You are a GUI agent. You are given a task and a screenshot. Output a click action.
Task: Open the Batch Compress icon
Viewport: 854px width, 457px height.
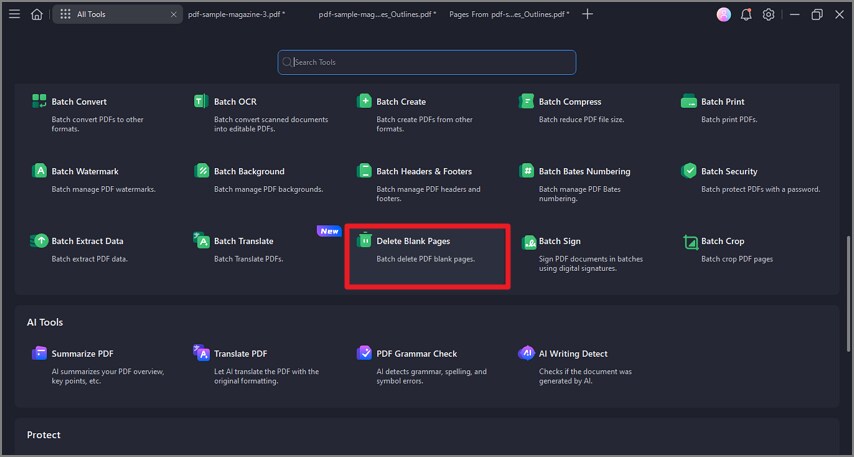[x=526, y=101]
